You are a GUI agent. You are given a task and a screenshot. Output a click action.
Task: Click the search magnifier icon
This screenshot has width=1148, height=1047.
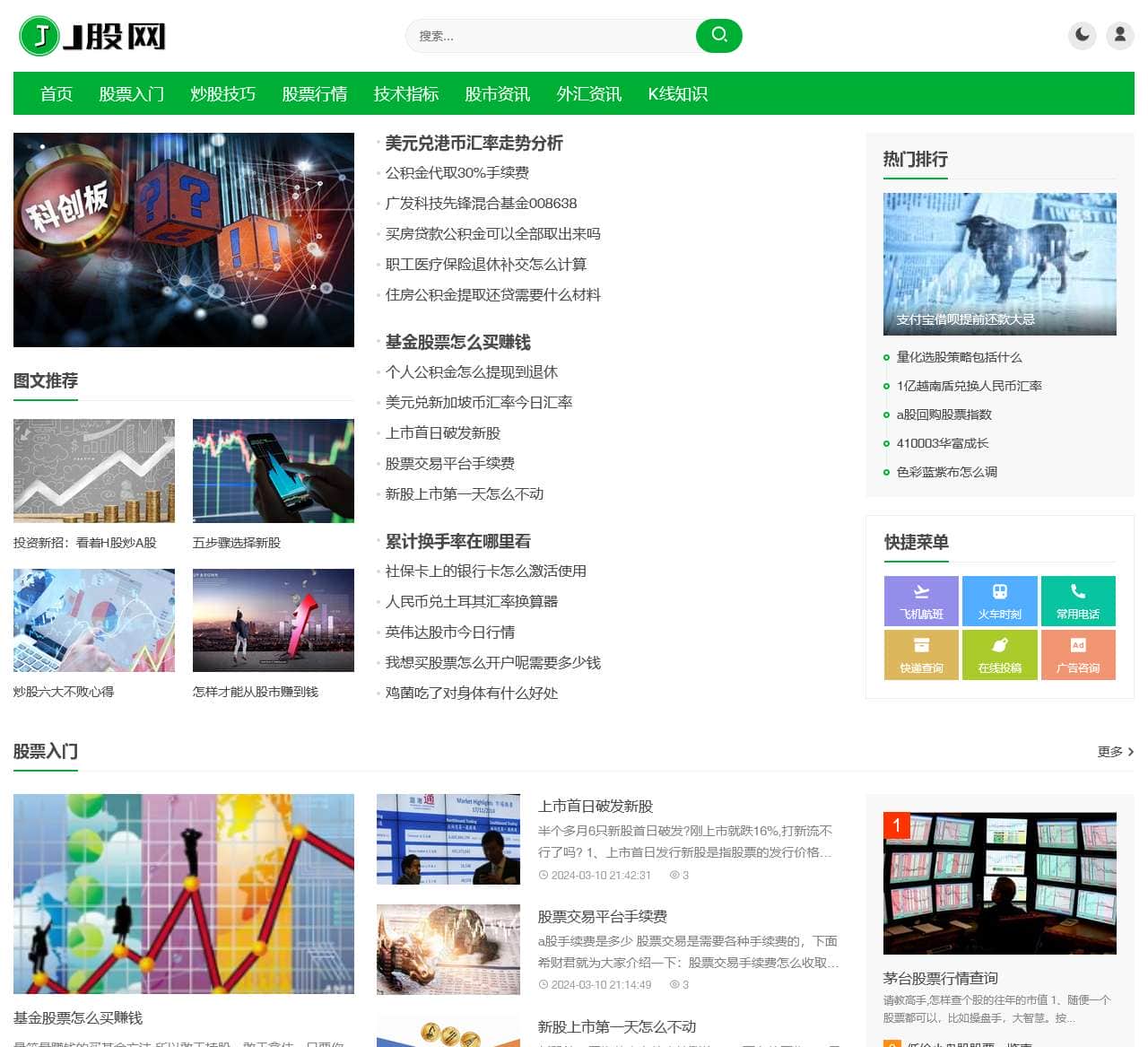tap(717, 36)
